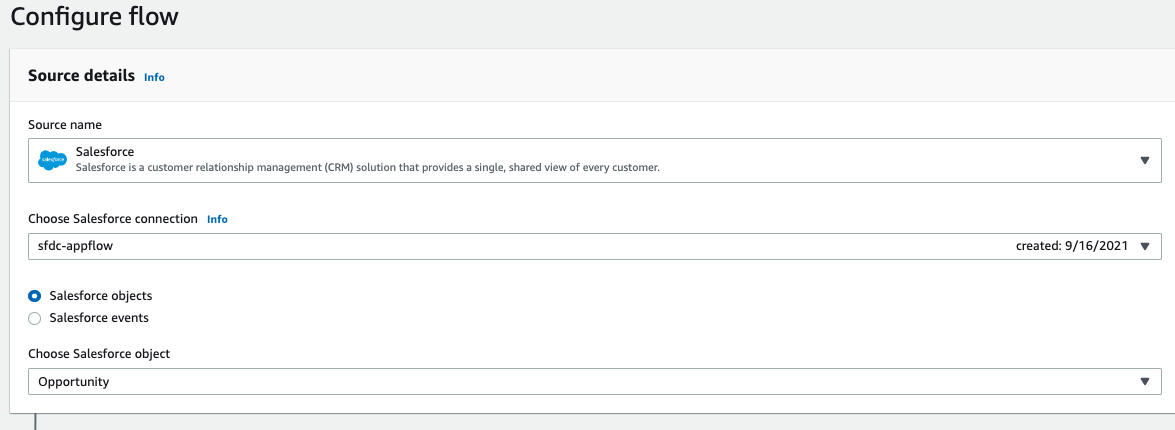
Task: Select the Salesforce events radio button
Action: [x=35, y=318]
